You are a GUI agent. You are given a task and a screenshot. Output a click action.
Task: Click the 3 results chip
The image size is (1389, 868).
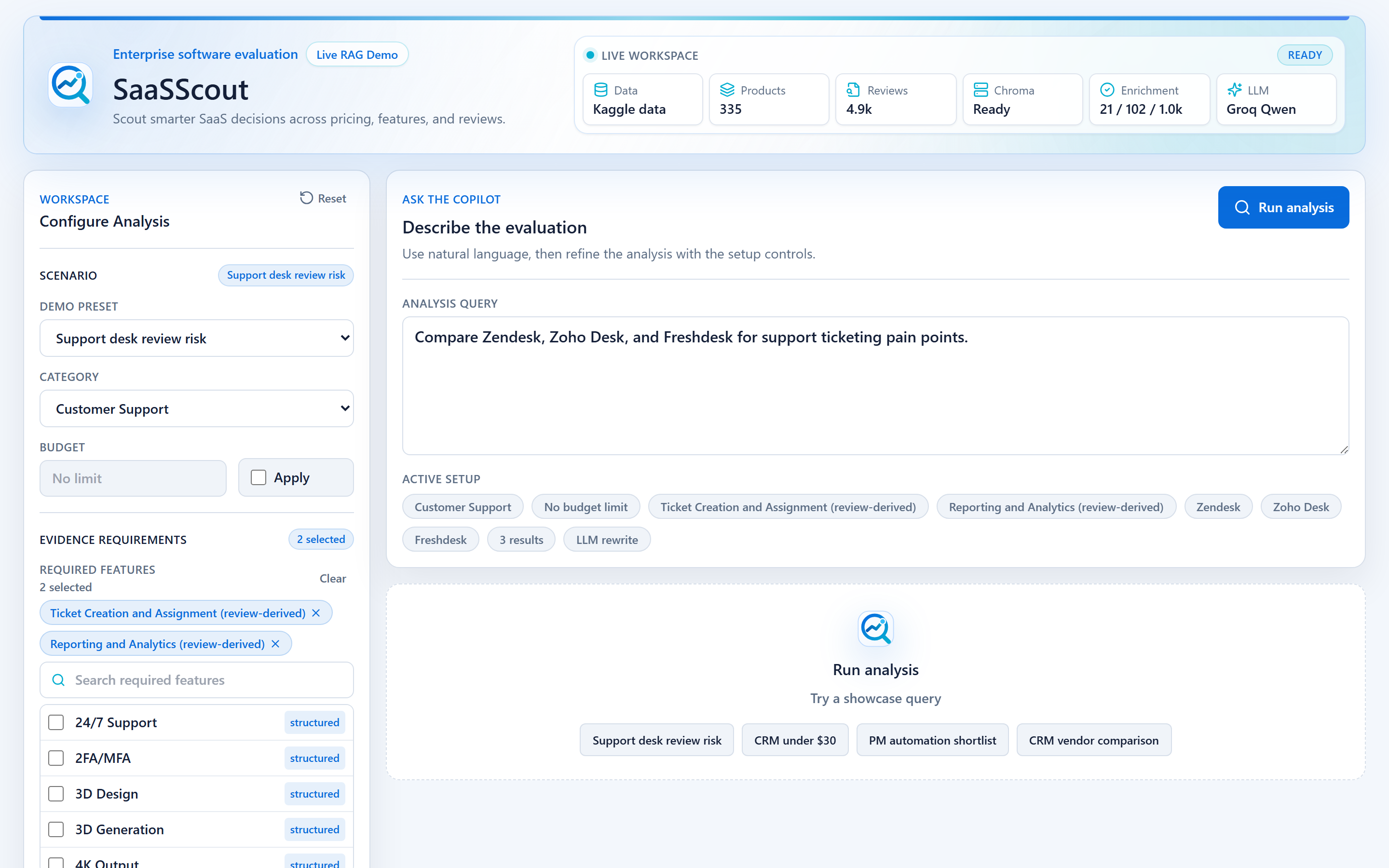coord(521,540)
